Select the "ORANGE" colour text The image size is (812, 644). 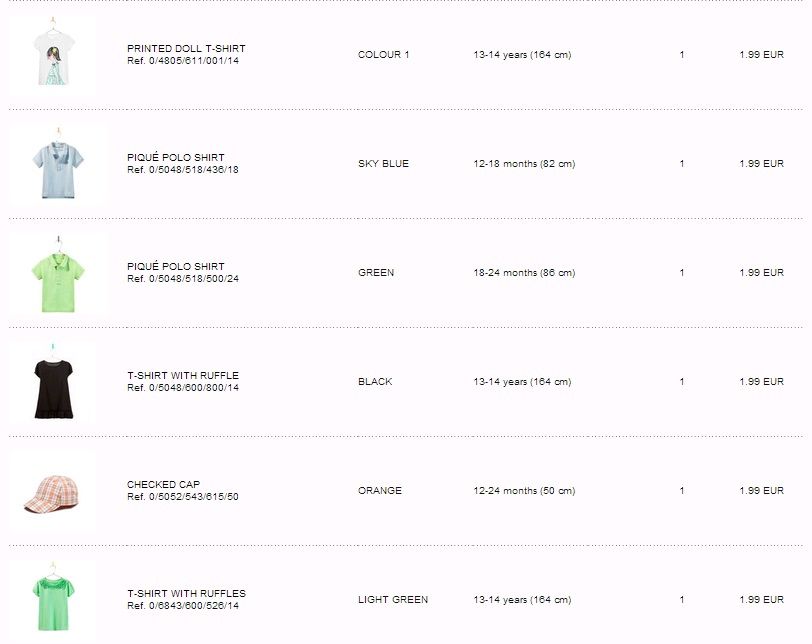[x=380, y=491]
